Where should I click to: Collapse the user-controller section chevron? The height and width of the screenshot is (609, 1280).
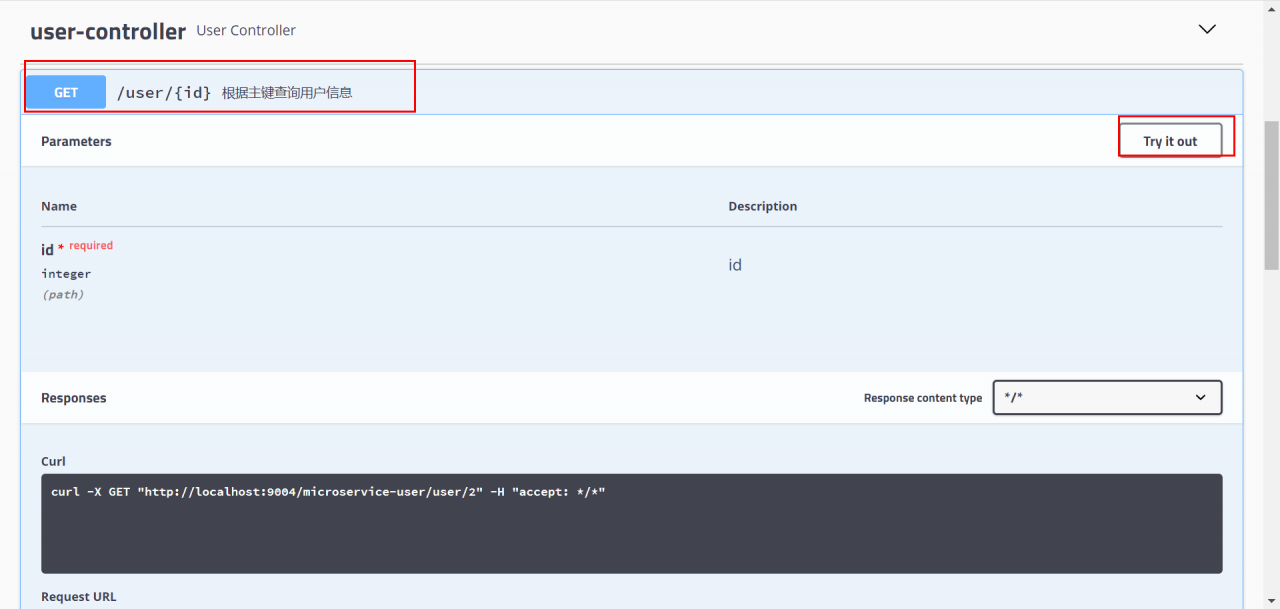[x=1207, y=30]
